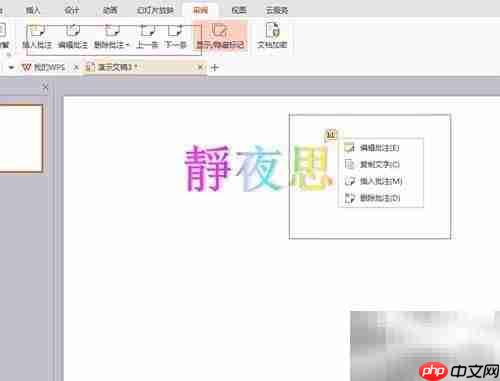The image size is (500, 381).
Task: Switch to the 插入 ribbon tab
Action: pyautogui.click(x=33, y=10)
